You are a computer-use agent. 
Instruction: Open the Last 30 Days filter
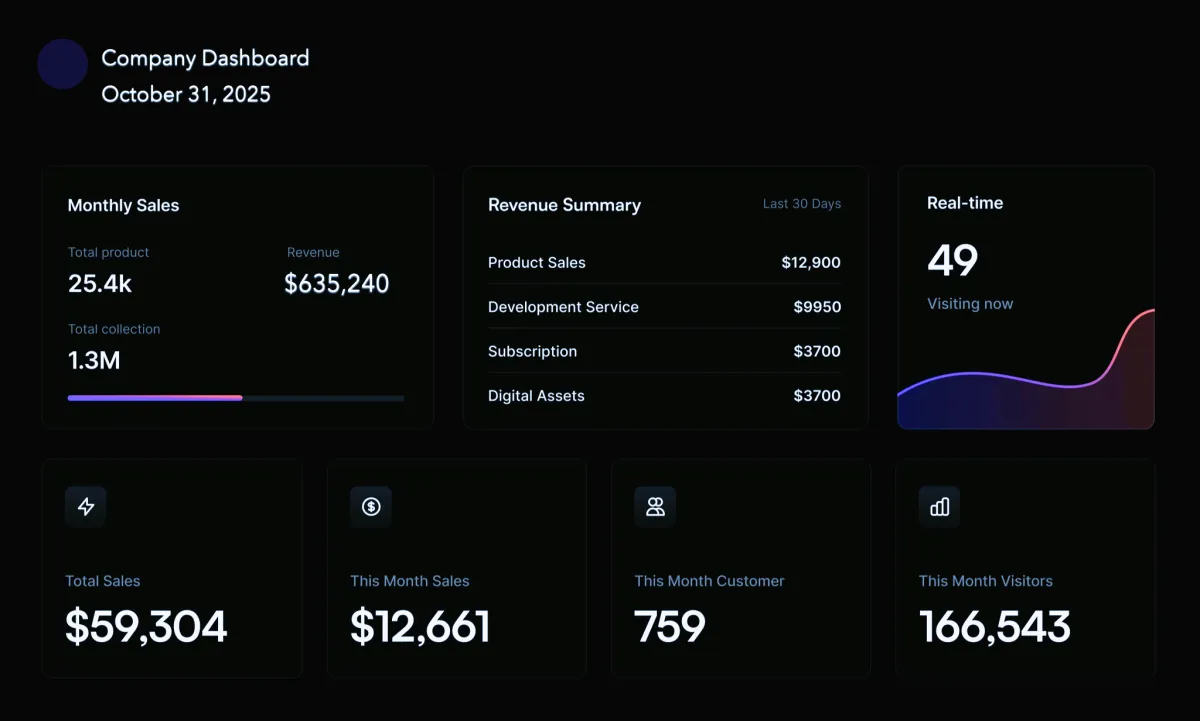(x=801, y=204)
